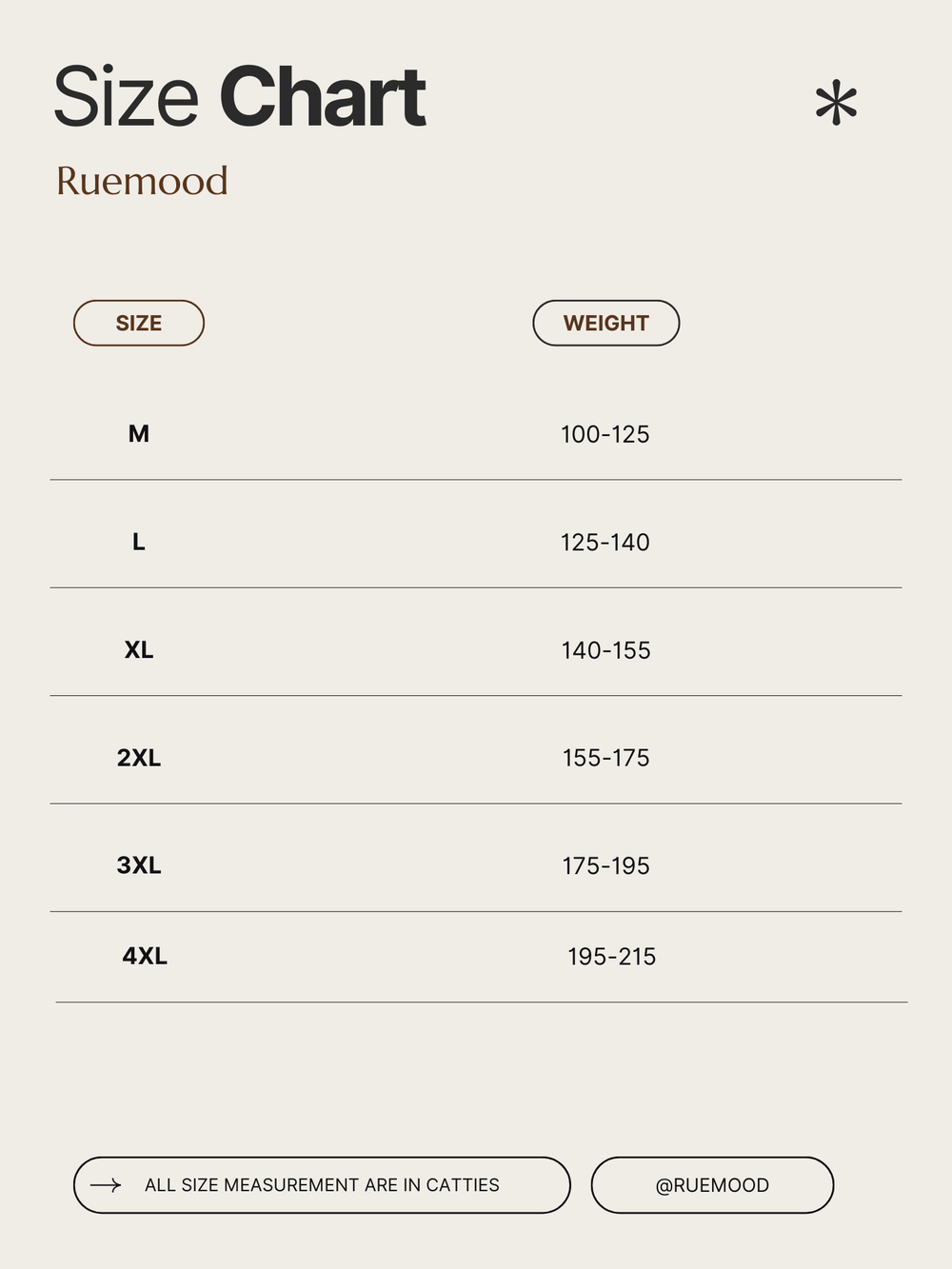Click the 155-175 weight value
The image size is (952, 1269).
(606, 758)
